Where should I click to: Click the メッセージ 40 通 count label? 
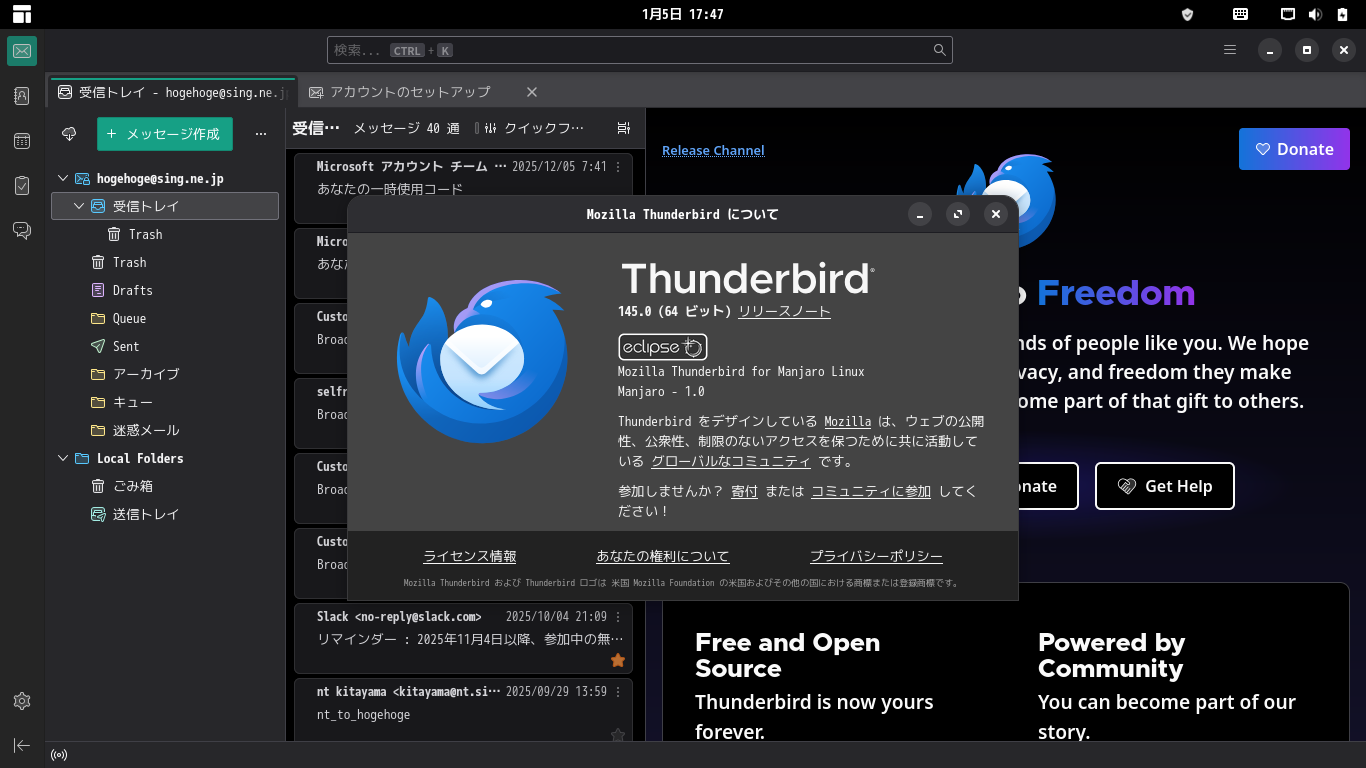[x=406, y=128]
